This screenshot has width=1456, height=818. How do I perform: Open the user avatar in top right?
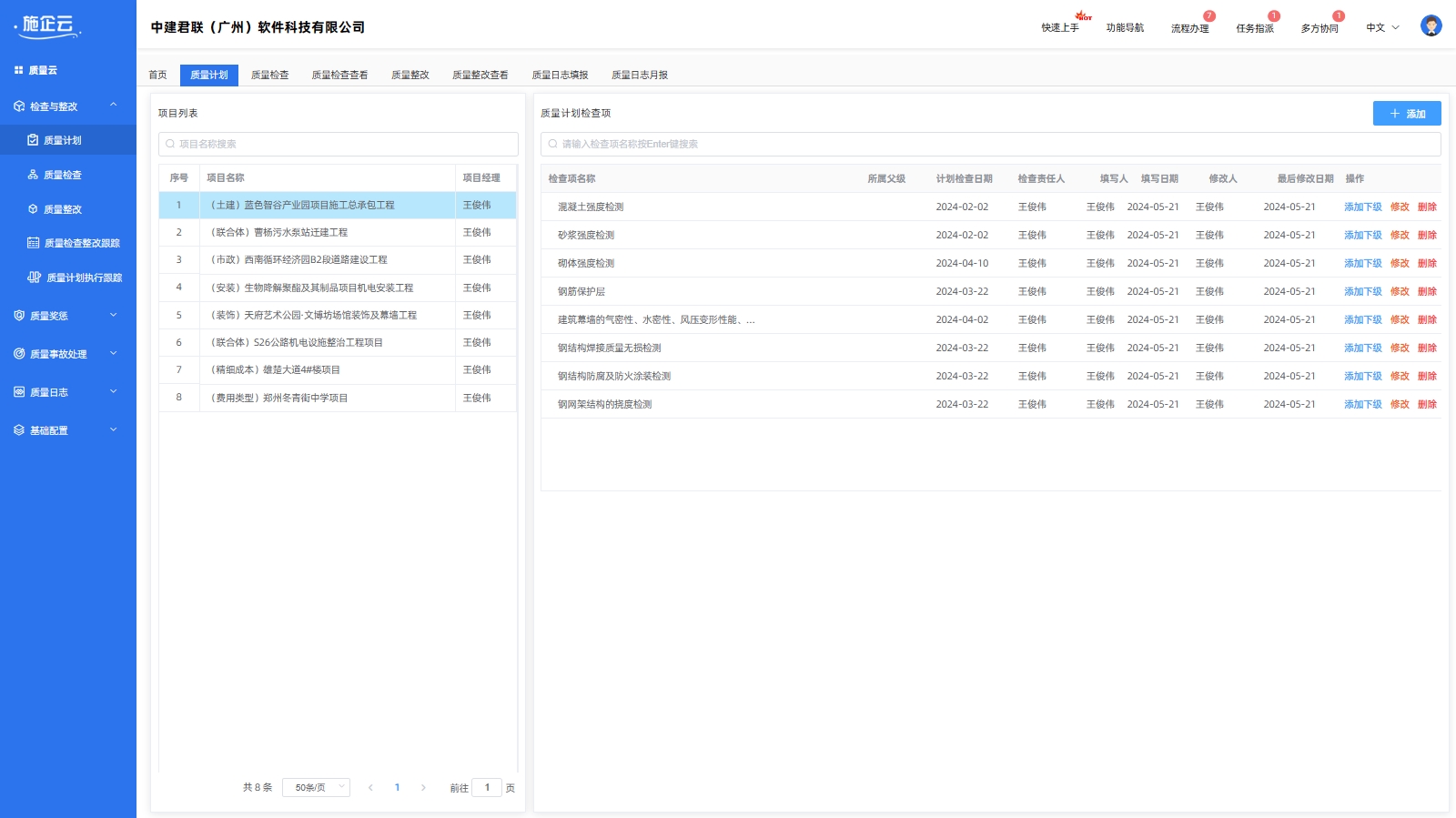[1431, 26]
